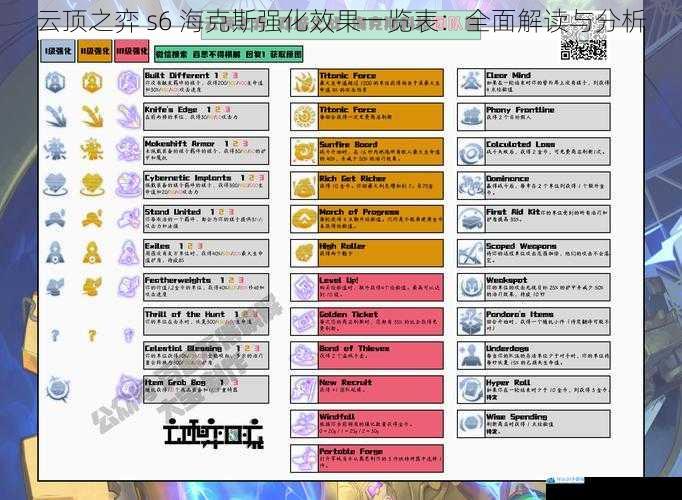Select the Sunfire Board icon

click(x=304, y=151)
